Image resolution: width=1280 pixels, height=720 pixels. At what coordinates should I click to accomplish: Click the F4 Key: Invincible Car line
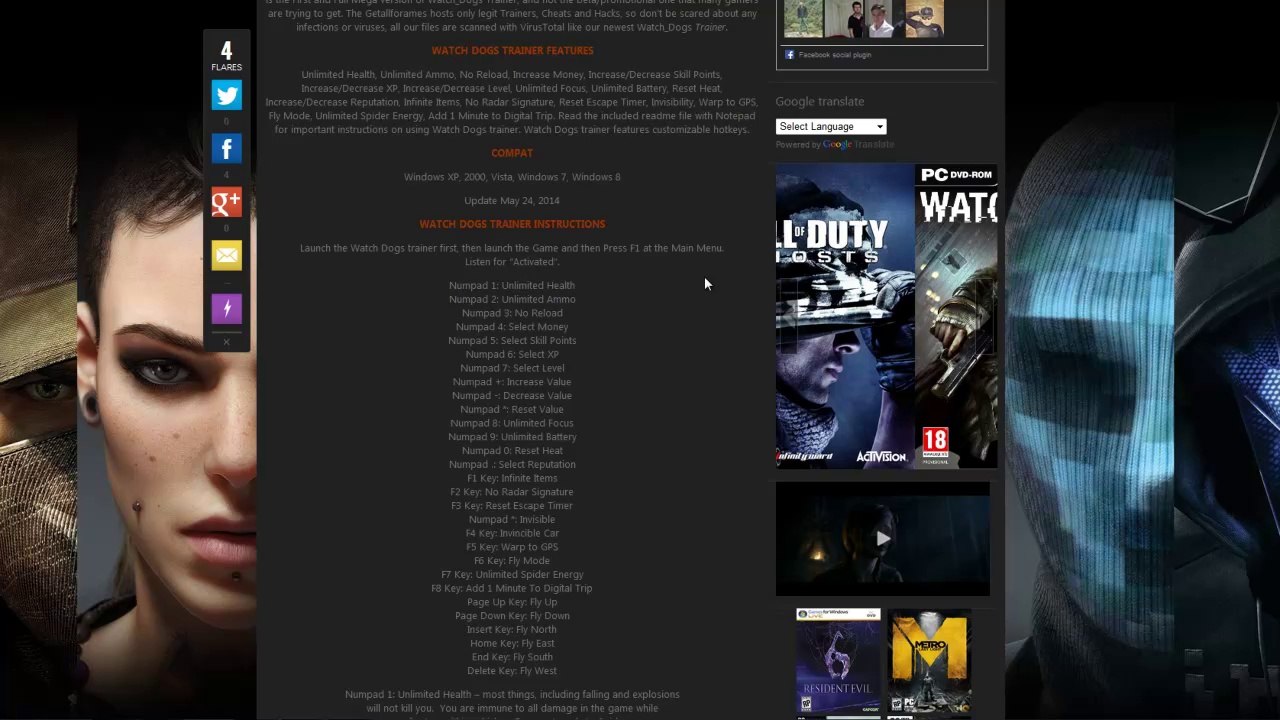pos(512,534)
